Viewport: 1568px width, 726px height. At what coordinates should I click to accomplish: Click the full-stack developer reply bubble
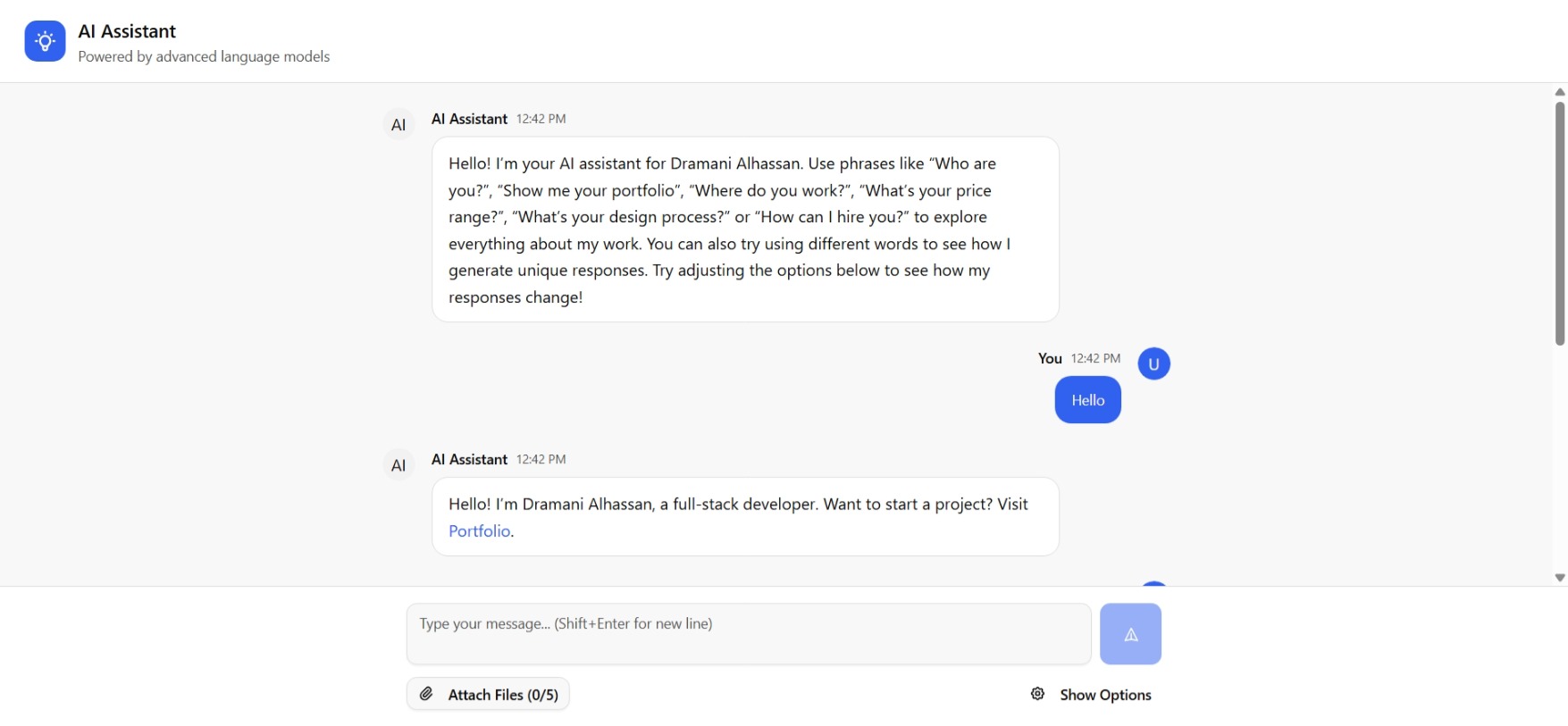point(745,516)
